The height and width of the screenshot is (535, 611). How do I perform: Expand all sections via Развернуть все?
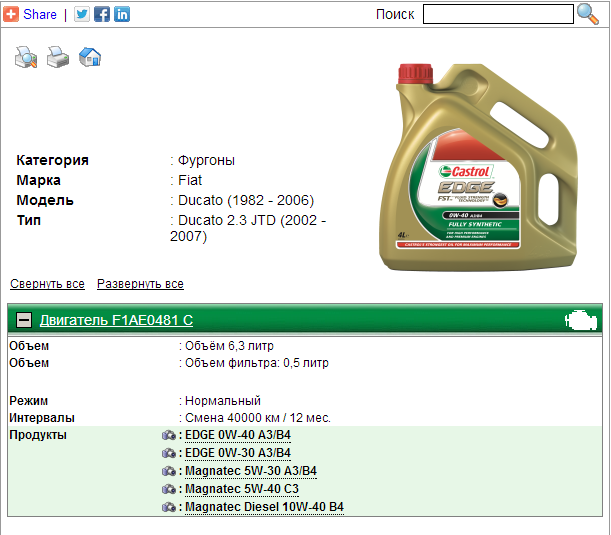pyautogui.click(x=140, y=284)
